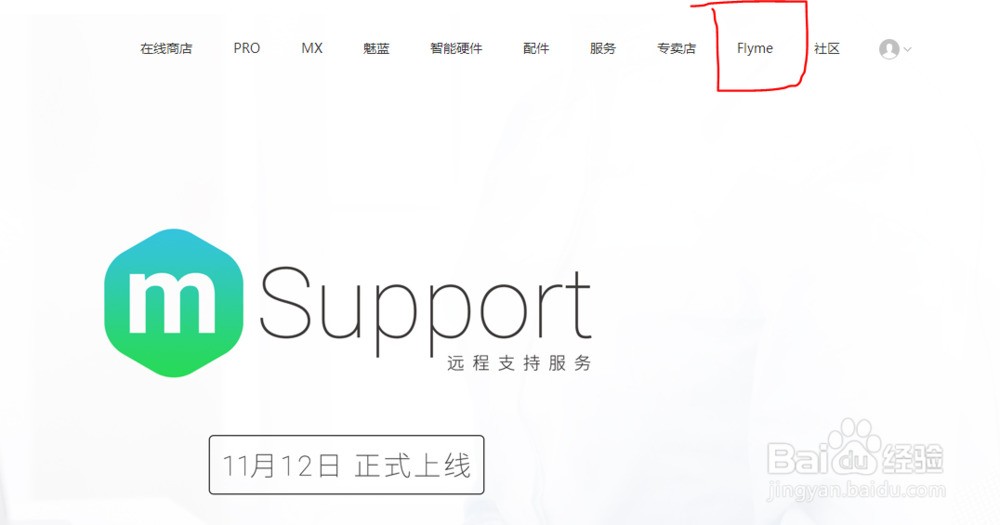This screenshot has height=525, width=1000.
Task: Go to the MX product page
Action: click(x=312, y=48)
